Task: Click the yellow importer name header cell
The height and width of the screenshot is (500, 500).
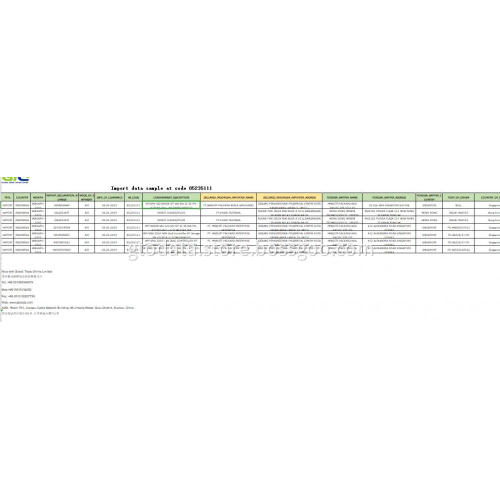Action: point(229,197)
